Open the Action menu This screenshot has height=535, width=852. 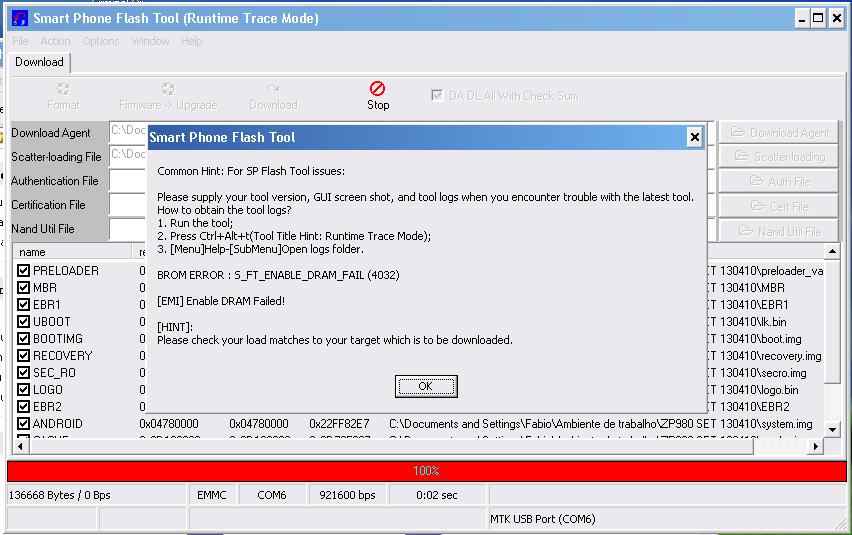[x=55, y=41]
